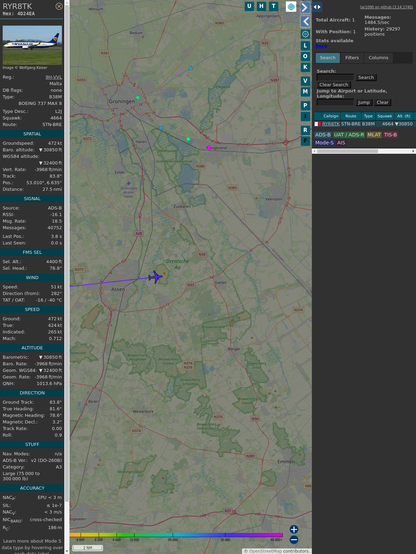Toggle the H map button
416x554 pixels.
262,6
